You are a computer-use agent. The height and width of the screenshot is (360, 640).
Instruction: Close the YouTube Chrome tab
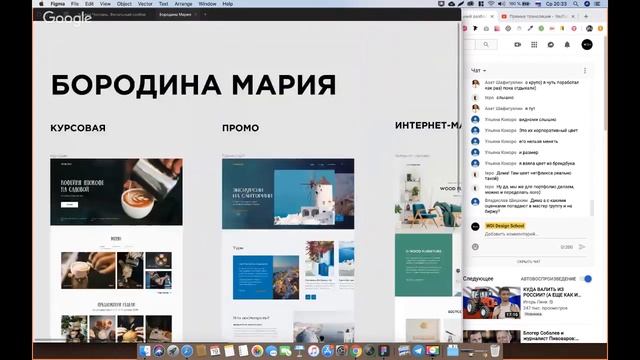click(x=573, y=16)
